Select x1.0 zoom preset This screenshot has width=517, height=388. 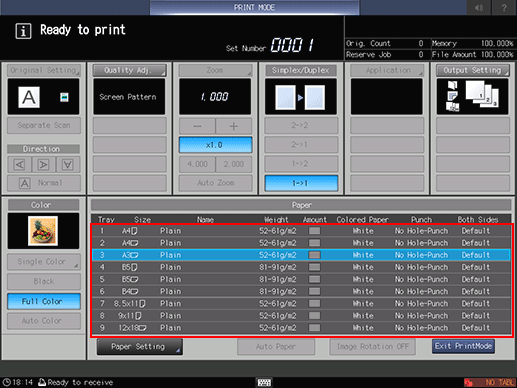point(215,145)
